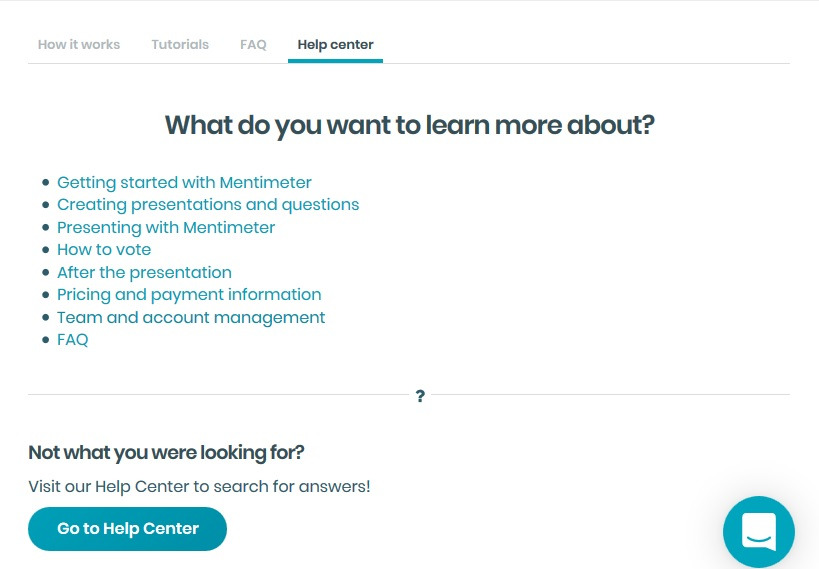This screenshot has width=819, height=569.
Task: Switch to the How it works tab
Action: (x=79, y=45)
